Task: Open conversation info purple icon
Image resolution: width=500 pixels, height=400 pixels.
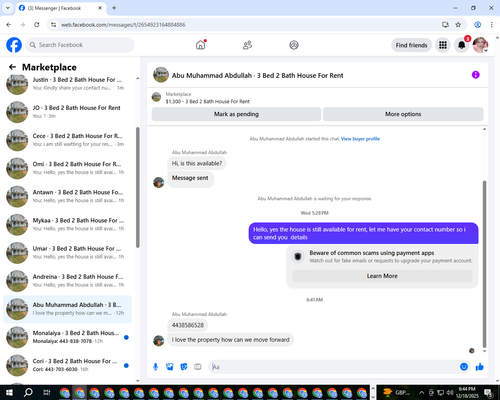Action: click(x=476, y=75)
